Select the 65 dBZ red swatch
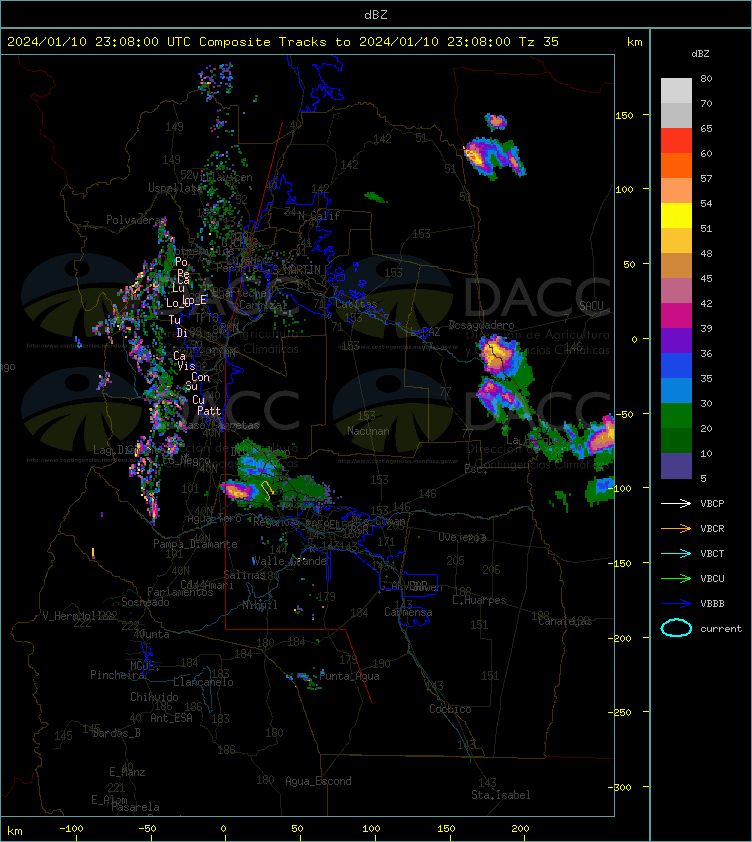This screenshot has width=752, height=842. 676,140
